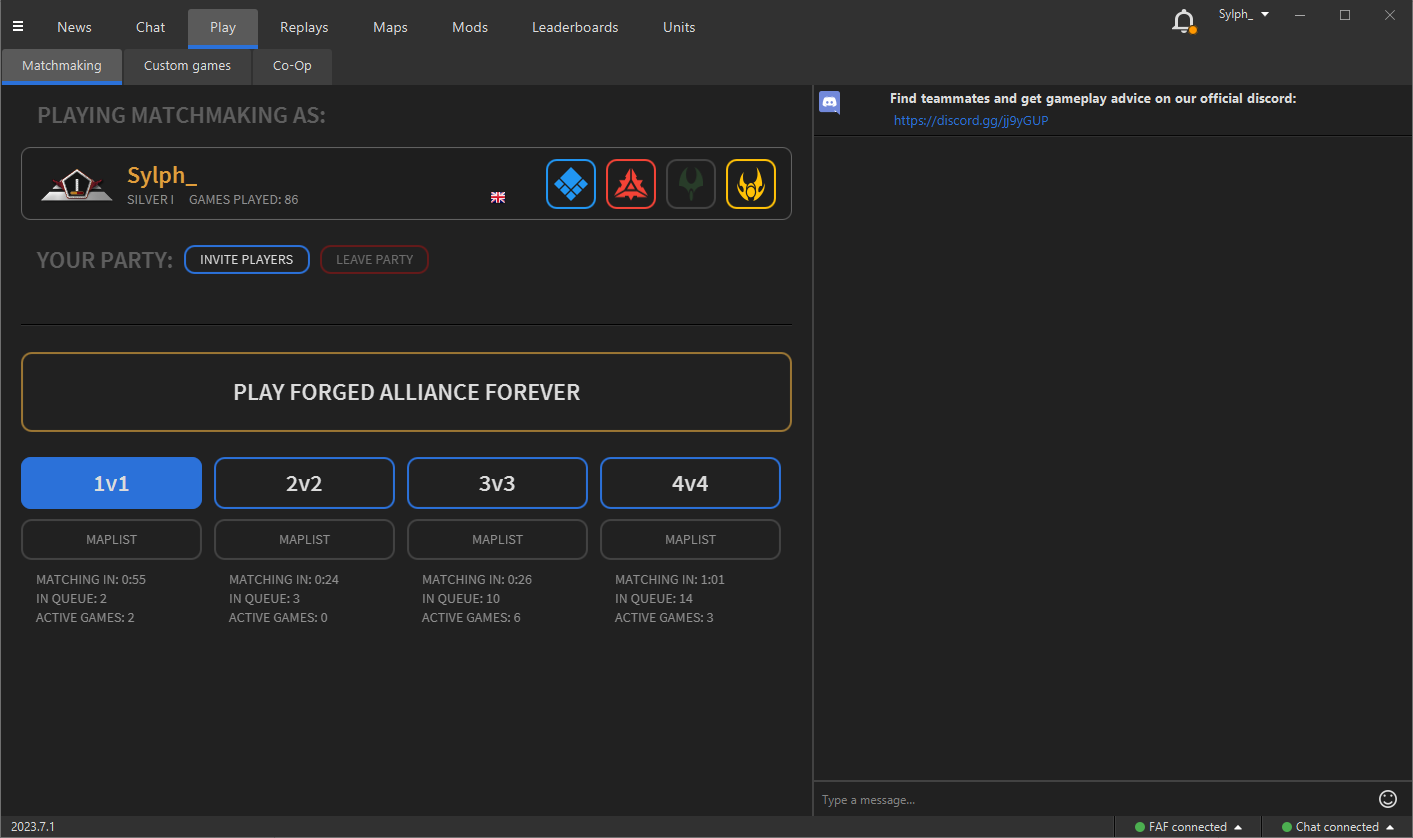This screenshot has width=1413, height=838.
Task: Open the discord.gg/jj9yGUP link
Action: 971,121
